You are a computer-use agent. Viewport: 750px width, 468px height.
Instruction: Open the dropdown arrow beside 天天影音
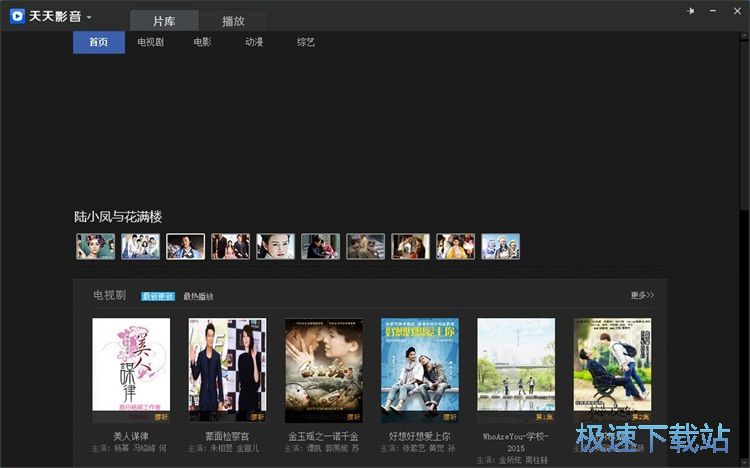click(89, 17)
